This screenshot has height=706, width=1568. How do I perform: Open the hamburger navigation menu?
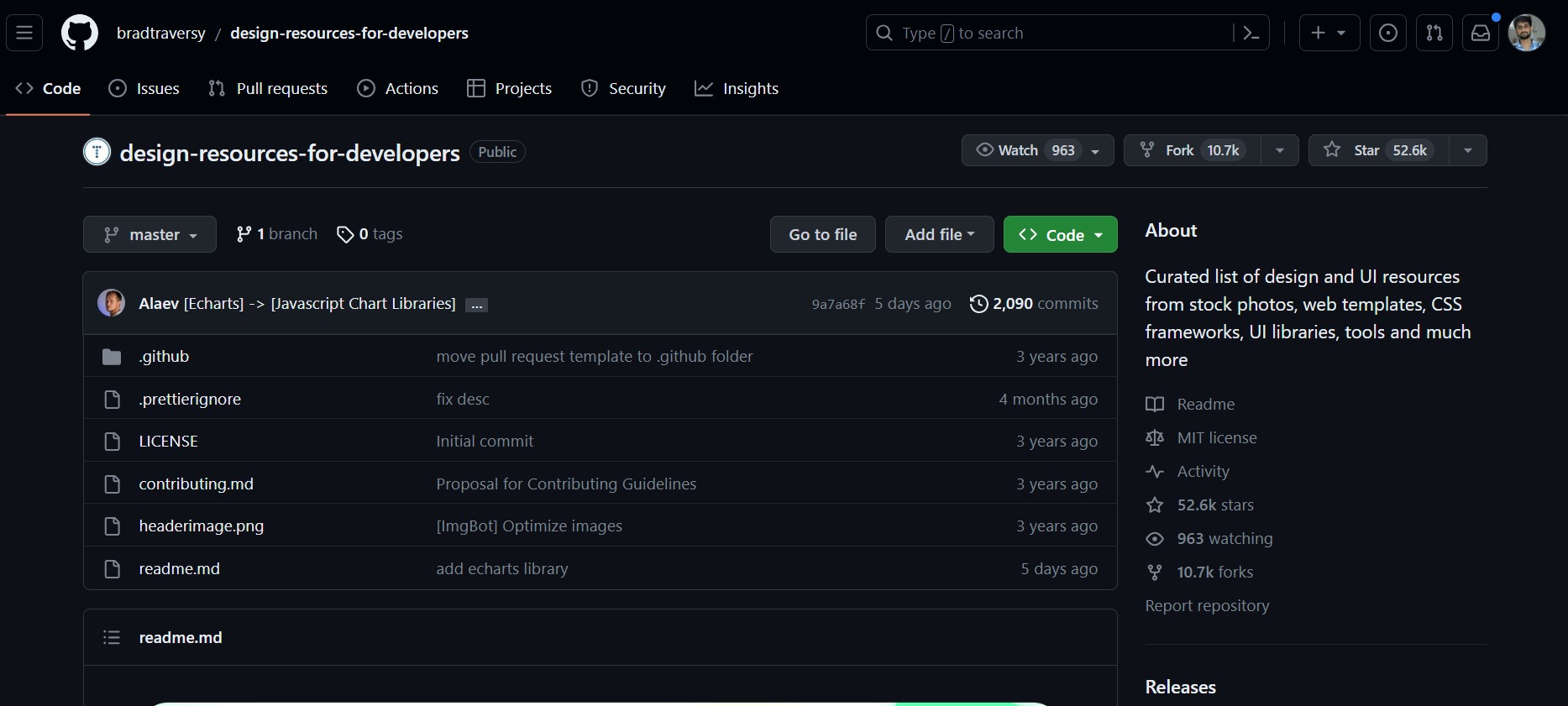click(x=24, y=33)
